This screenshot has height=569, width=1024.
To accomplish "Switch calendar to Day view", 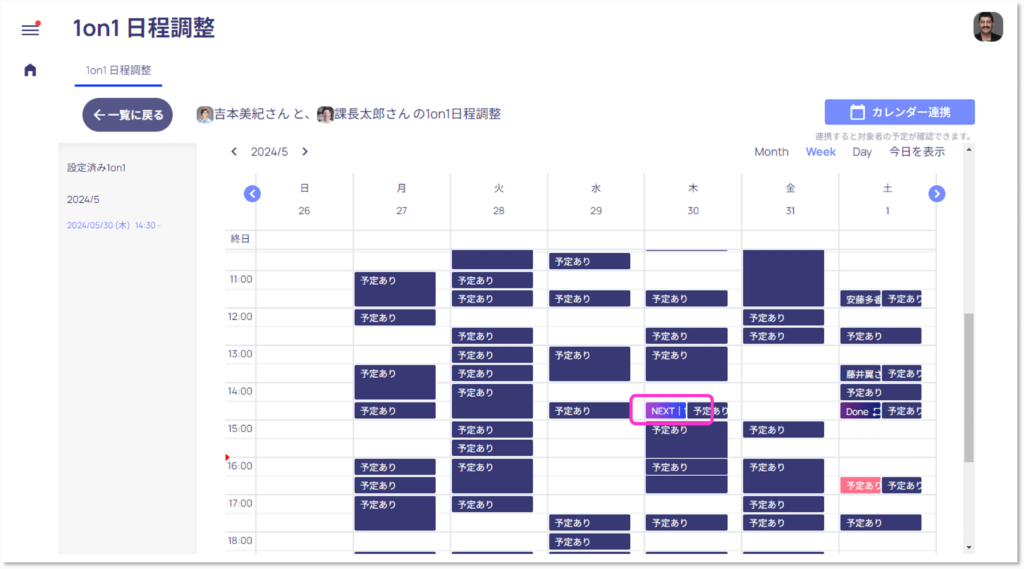I will coord(861,152).
